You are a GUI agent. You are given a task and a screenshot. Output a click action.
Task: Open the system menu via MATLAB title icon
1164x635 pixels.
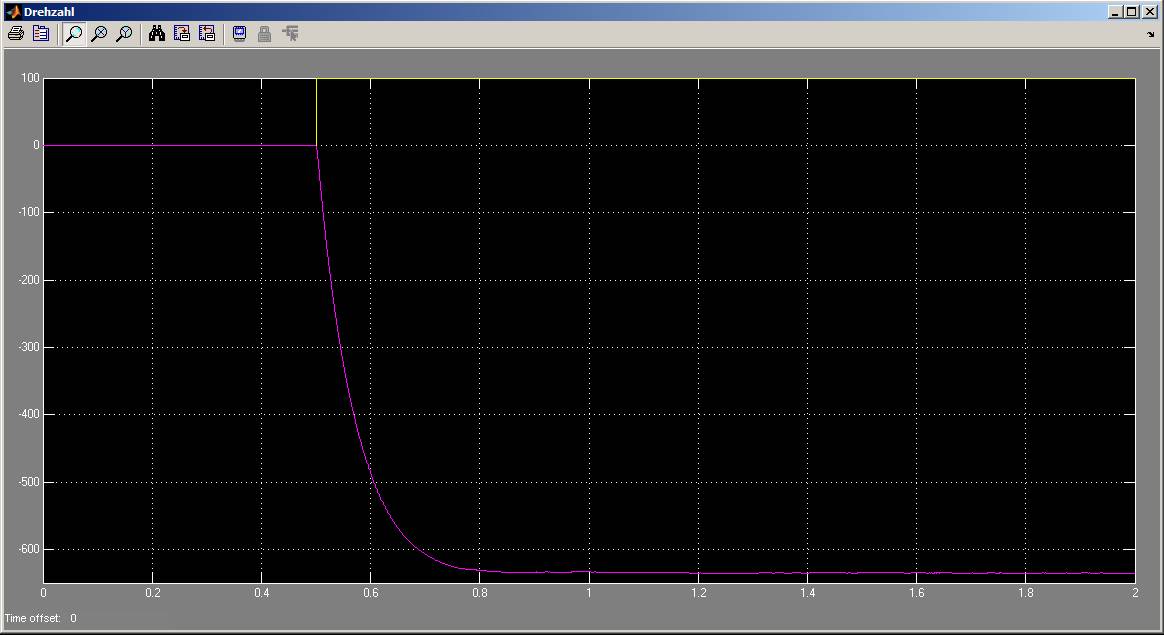[12, 12]
